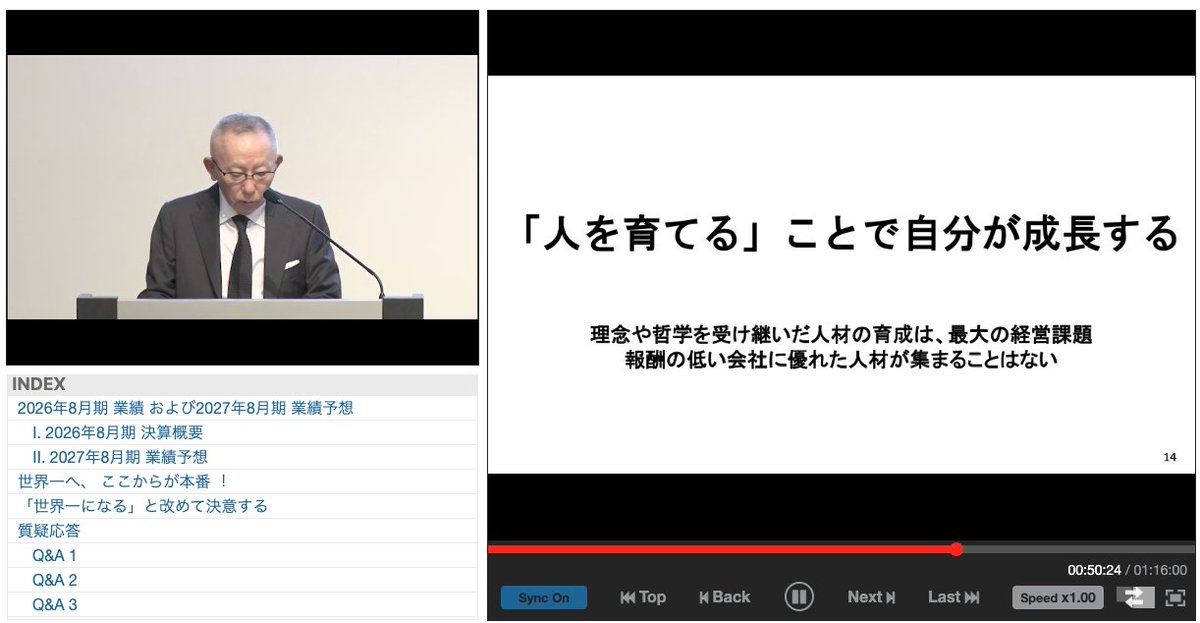The width and height of the screenshot is (1200, 623).
Task: Open index item 2026年8月期 業績 および2027年8月期 業績予想
Action: tap(185, 408)
